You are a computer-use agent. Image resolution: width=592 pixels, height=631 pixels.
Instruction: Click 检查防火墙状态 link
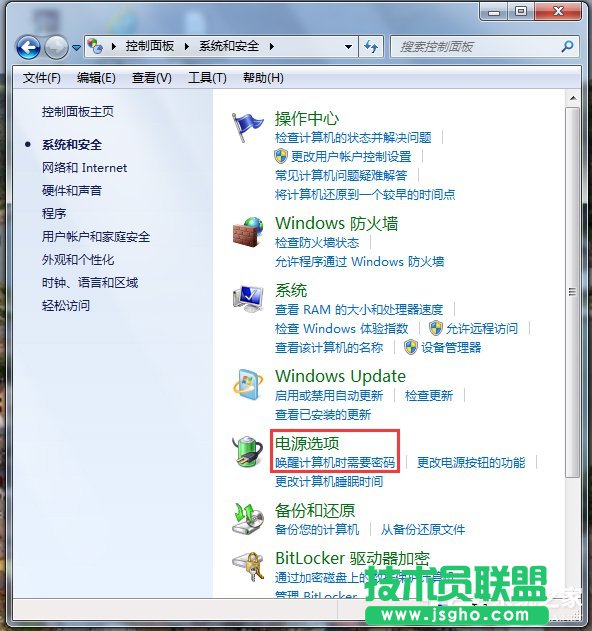317,243
